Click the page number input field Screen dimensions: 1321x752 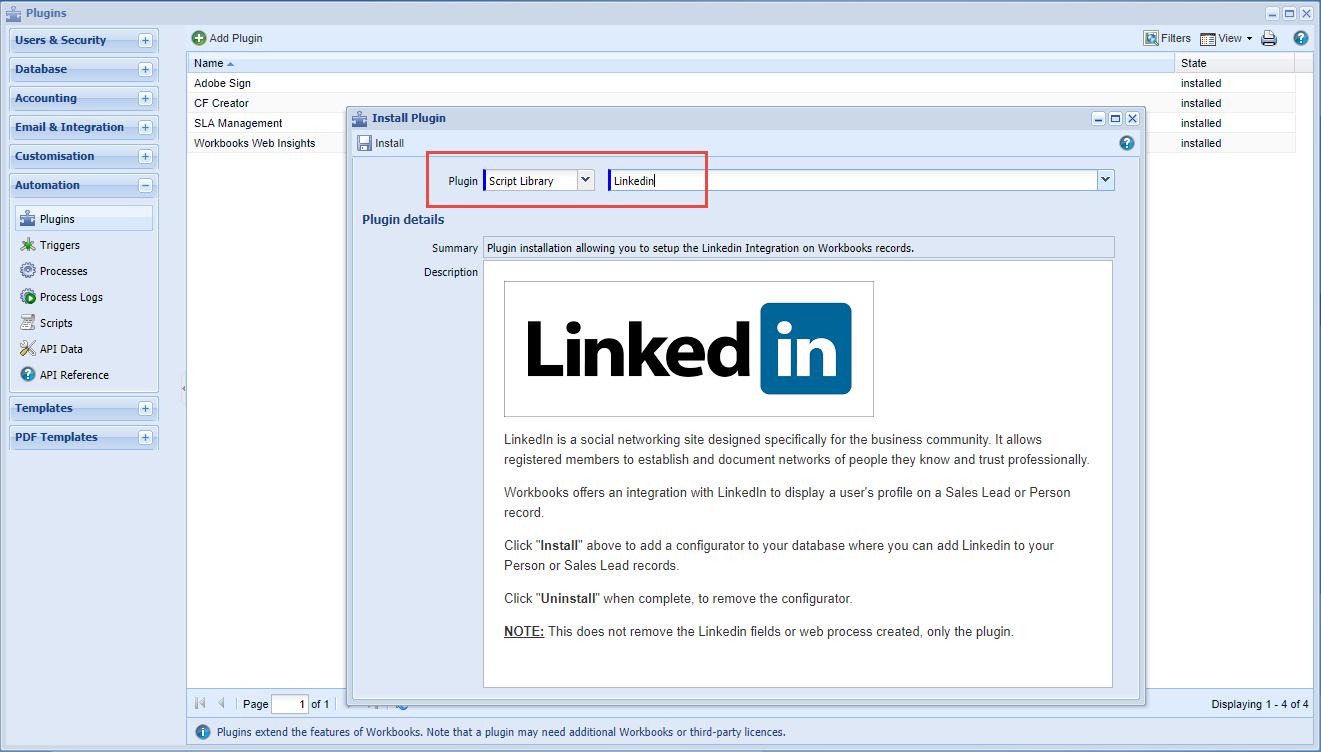[x=290, y=704]
